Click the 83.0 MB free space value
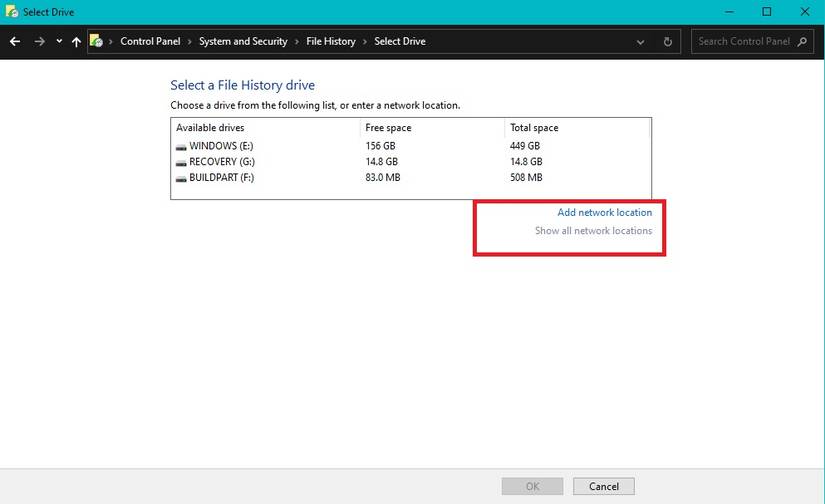This screenshot has width=825, height=504. coord(383,177)
